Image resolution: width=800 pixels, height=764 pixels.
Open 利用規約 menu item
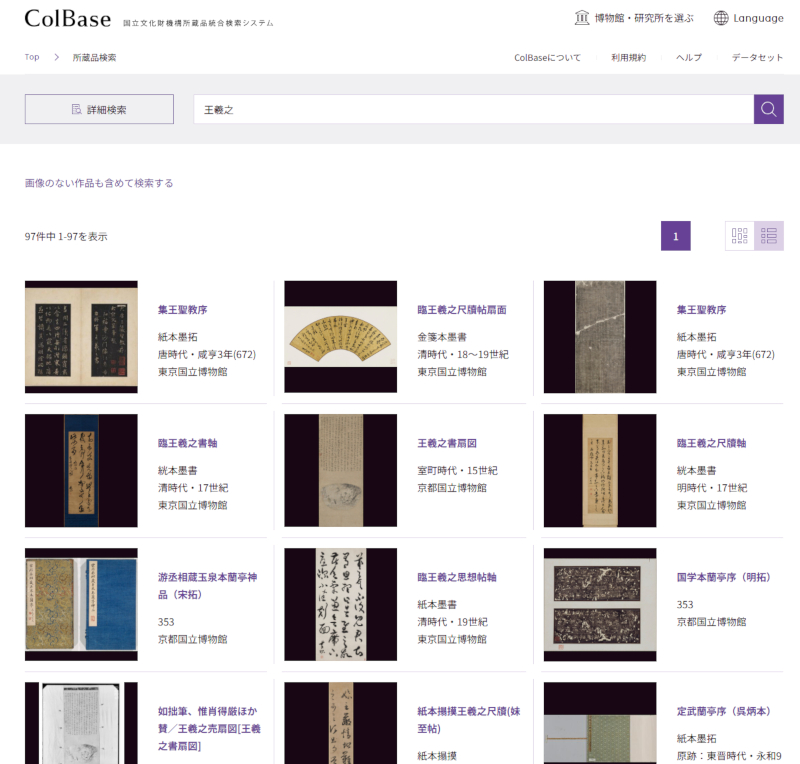tap(629, 58)
